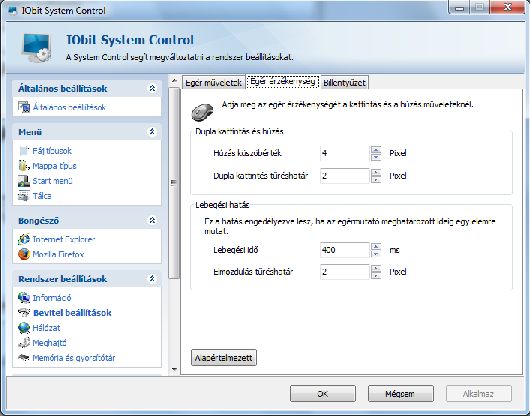Click the Általános beállítások item icon

tap(24, 107)
